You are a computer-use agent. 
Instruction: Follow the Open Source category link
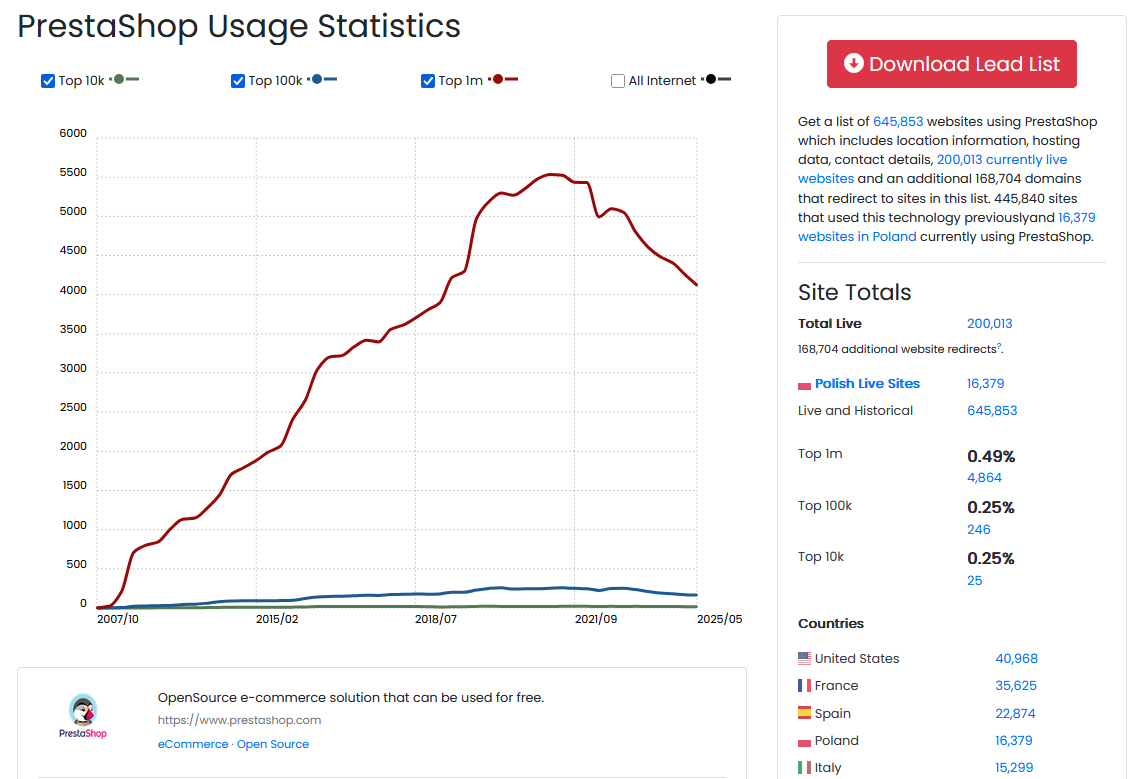[273, 744]
